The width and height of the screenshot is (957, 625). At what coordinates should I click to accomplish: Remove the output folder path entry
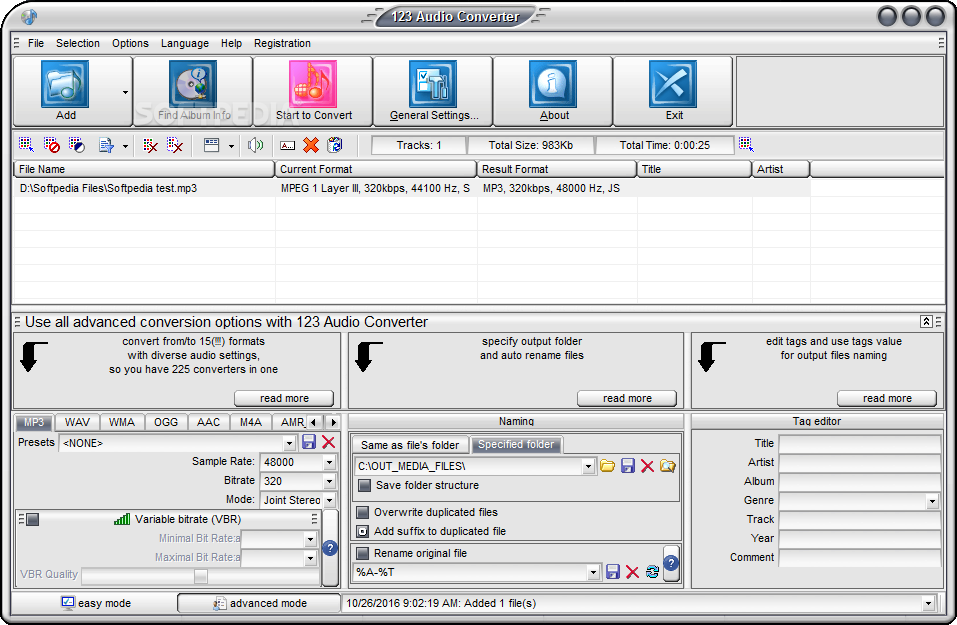tap(648, 466)
